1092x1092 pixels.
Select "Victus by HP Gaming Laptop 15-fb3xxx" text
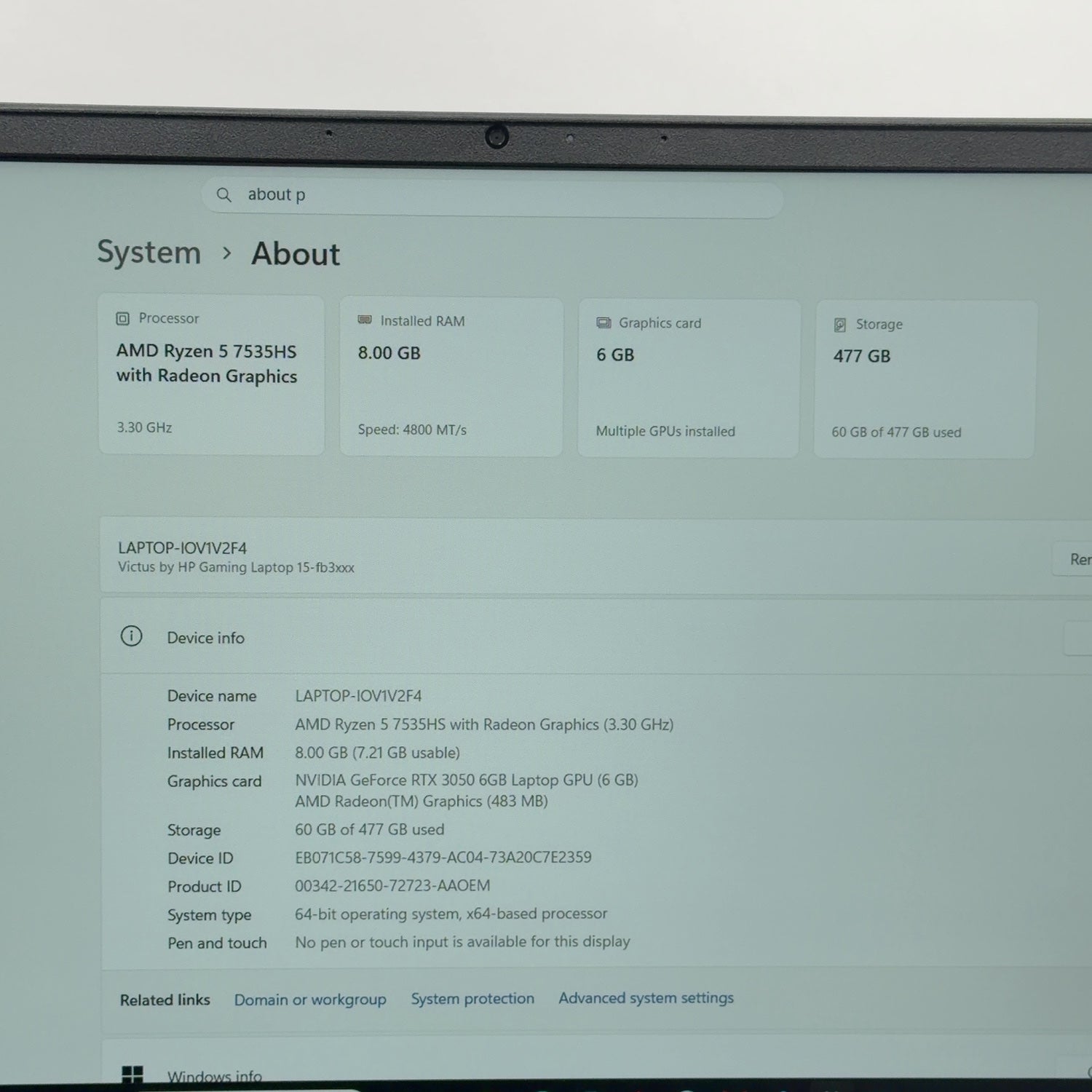click(237, 567)
